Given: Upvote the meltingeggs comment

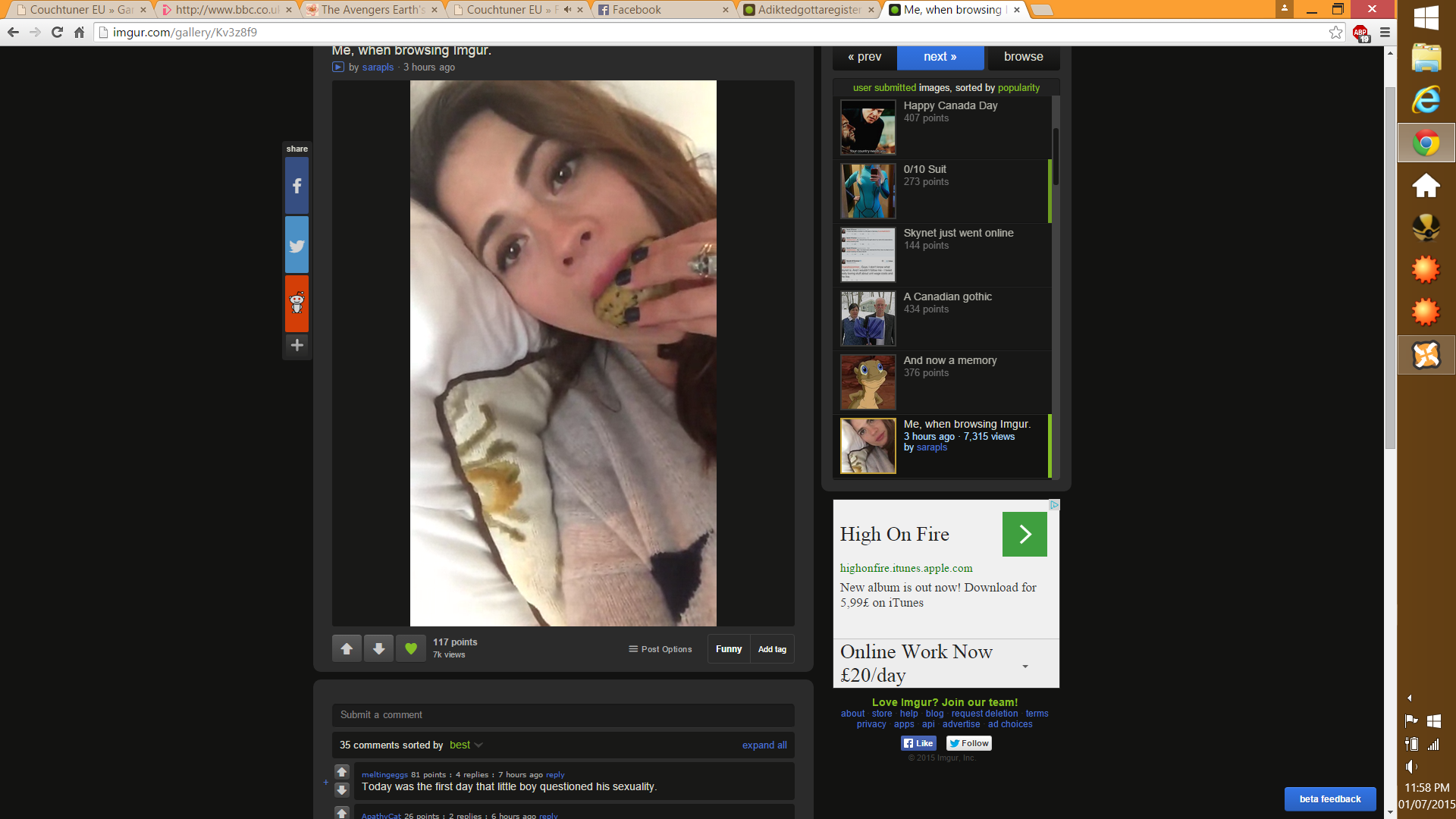Looking at the screenshot, I should click(x=342, y=772).
